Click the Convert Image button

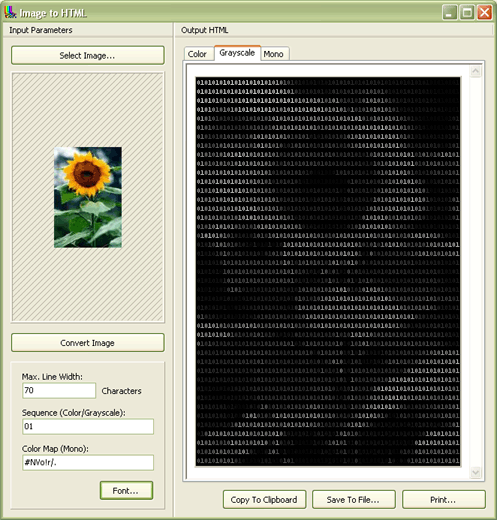[88, 343]
